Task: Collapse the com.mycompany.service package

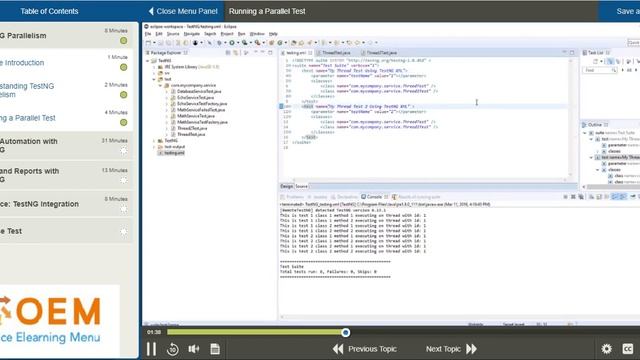Action: click(160, 85)
